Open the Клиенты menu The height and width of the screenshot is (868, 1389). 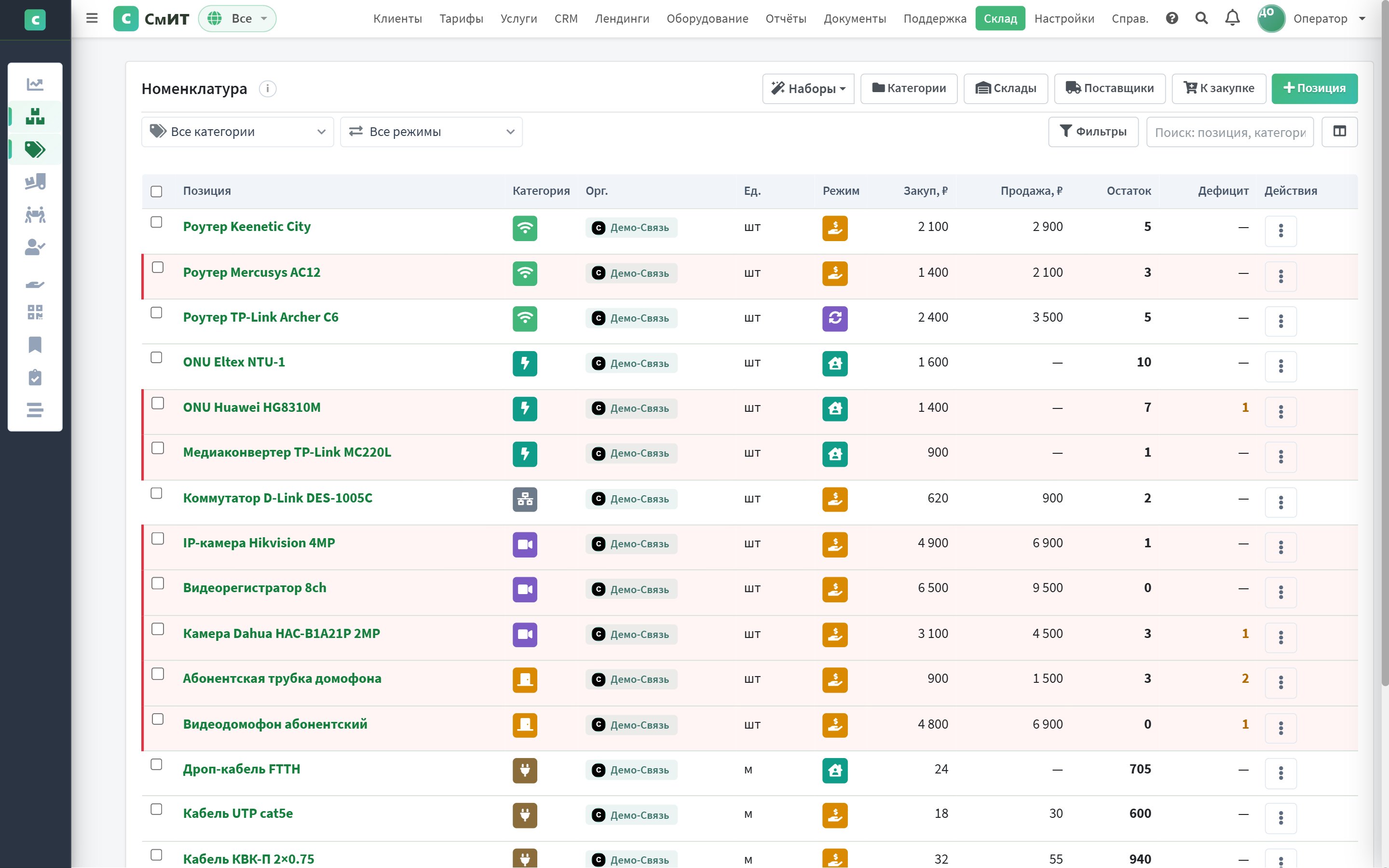click(397, 18)
